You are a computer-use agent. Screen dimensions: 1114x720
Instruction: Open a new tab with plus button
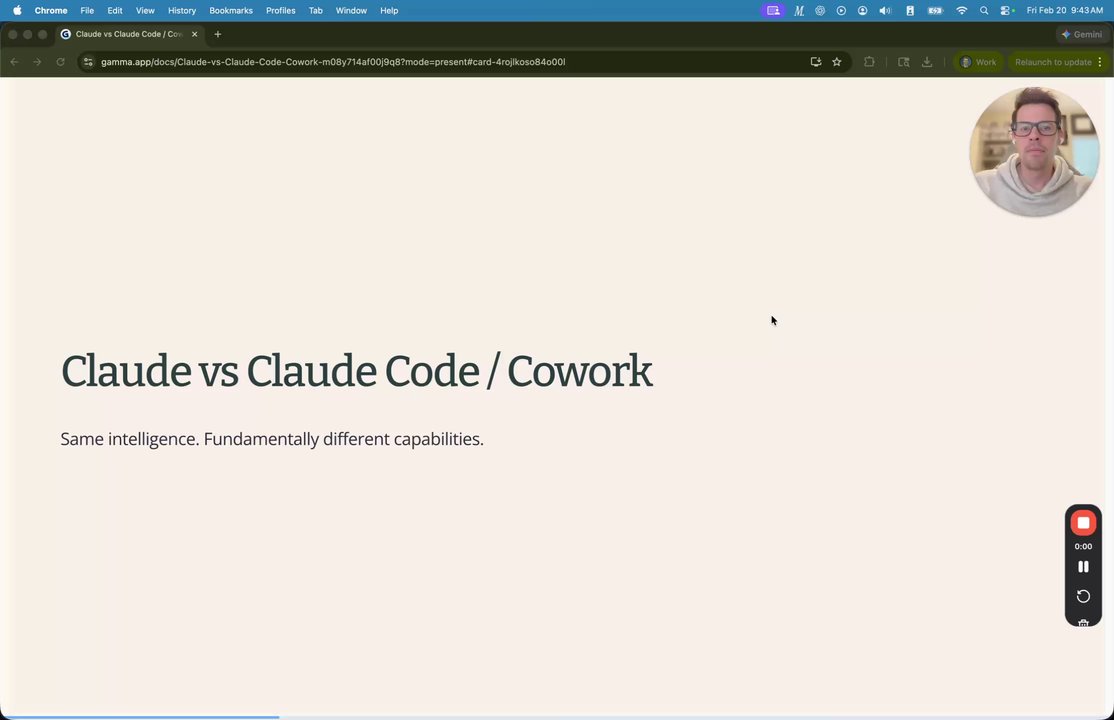[x=217, y=34]
